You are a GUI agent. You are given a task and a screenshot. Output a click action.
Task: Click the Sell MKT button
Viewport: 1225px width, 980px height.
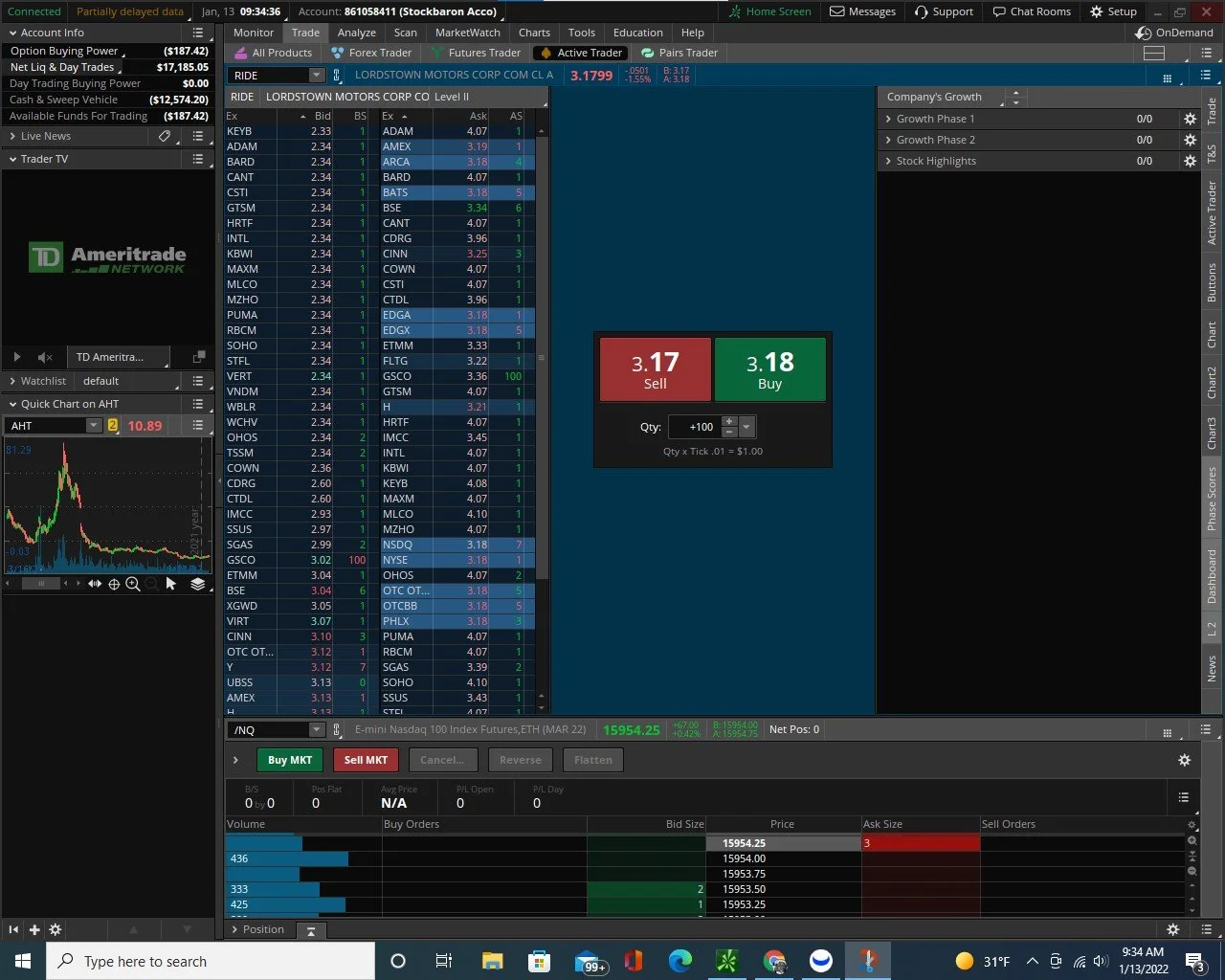tap(366, 760)
